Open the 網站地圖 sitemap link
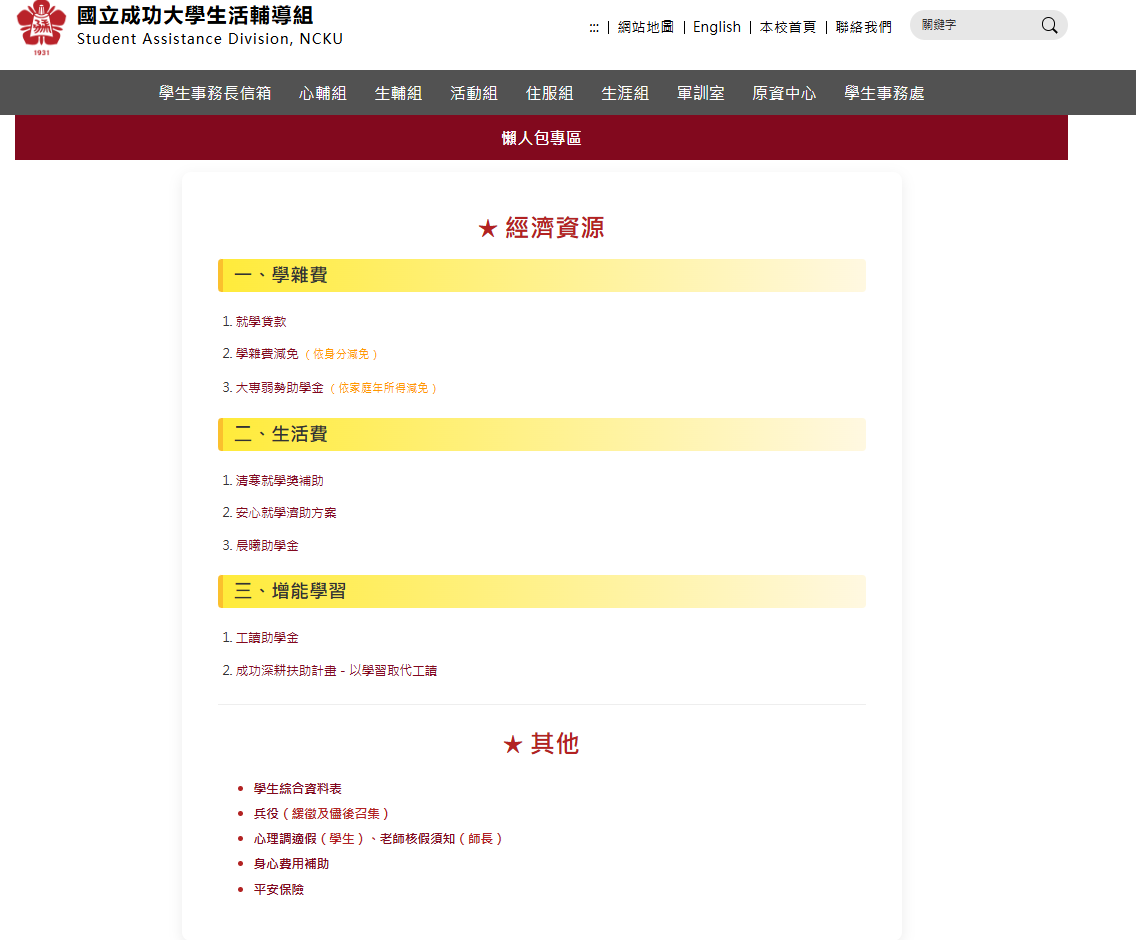1136x940 pixels. coord(646,28)
